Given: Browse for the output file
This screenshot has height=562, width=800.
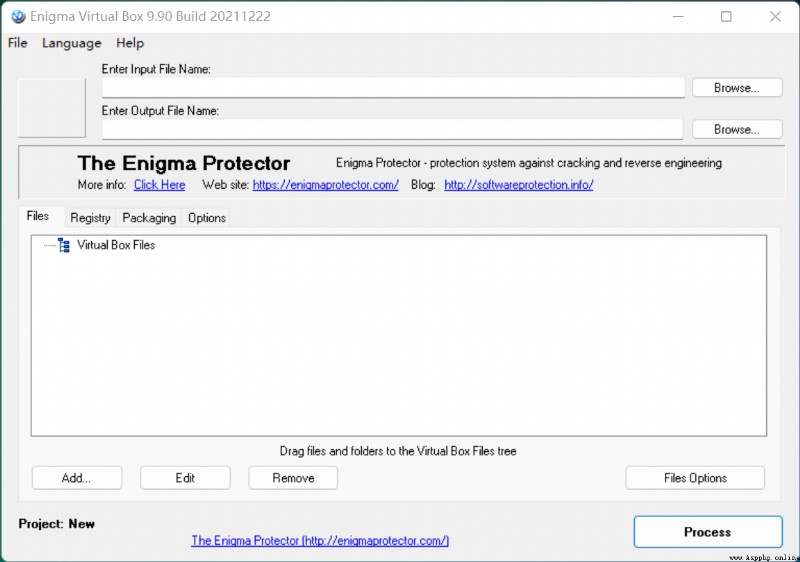Looking at the screenshot, I should pyautogui.click(x=737, y=130).
